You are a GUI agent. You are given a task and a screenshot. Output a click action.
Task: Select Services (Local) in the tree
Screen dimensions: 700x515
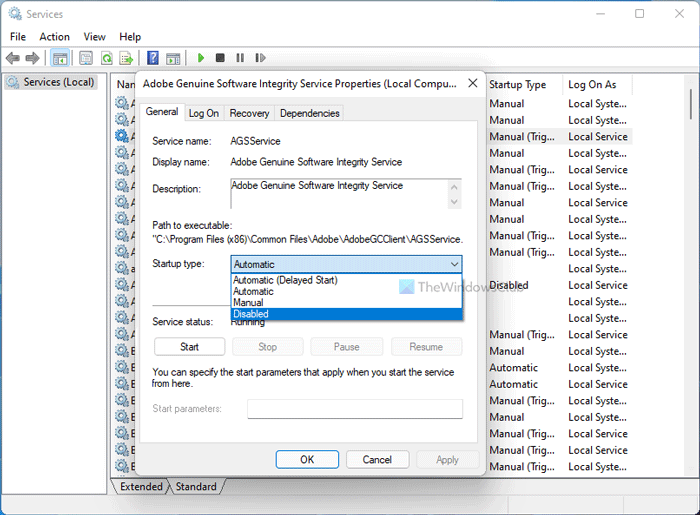pos(58,82)
